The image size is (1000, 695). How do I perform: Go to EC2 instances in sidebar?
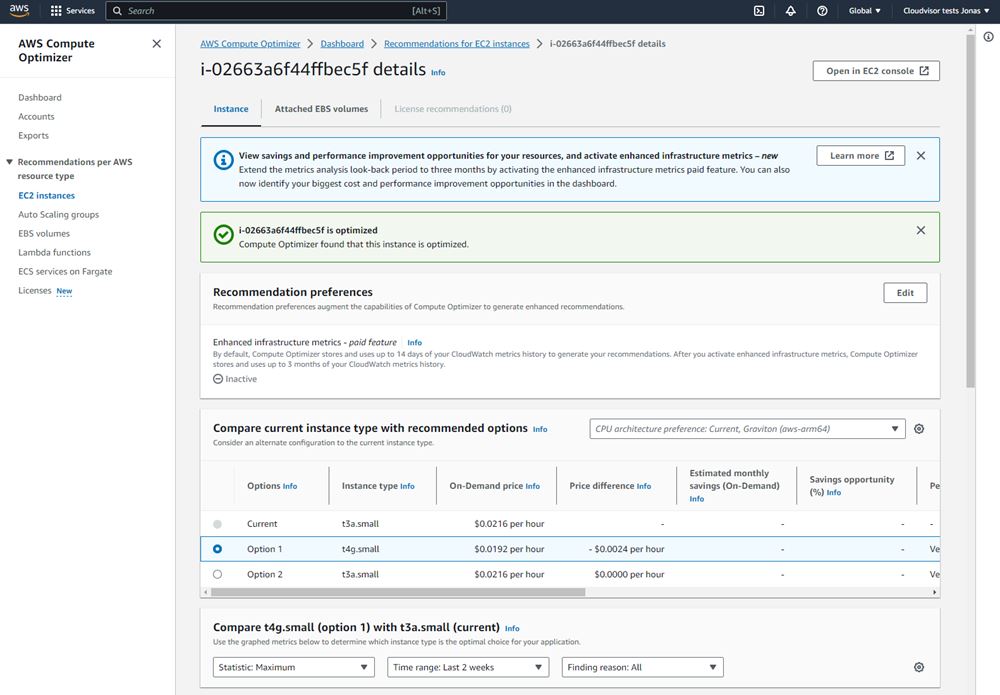coord(47,196)
